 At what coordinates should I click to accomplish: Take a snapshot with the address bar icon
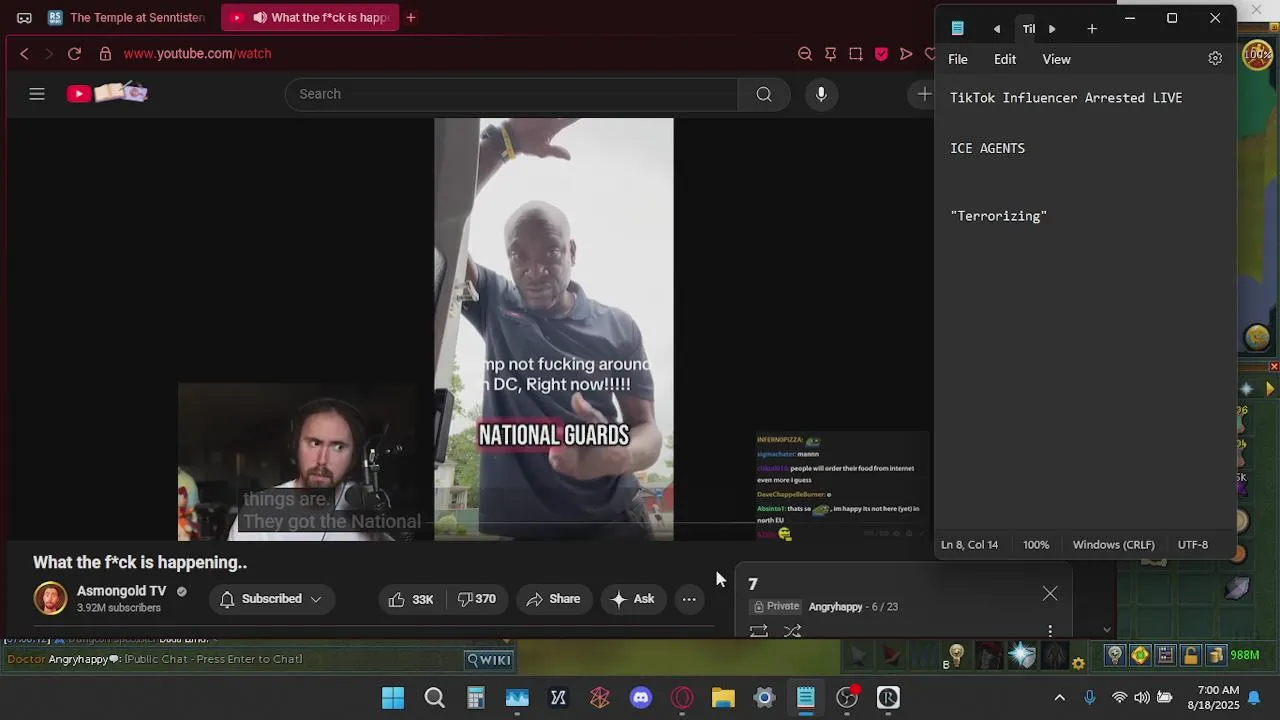coord(856,54)
